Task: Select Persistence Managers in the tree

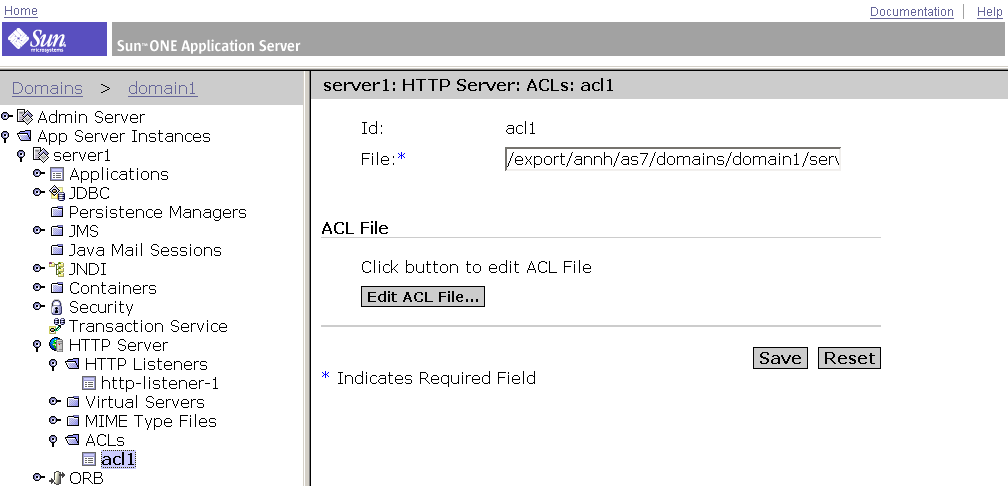Action: 158,212
